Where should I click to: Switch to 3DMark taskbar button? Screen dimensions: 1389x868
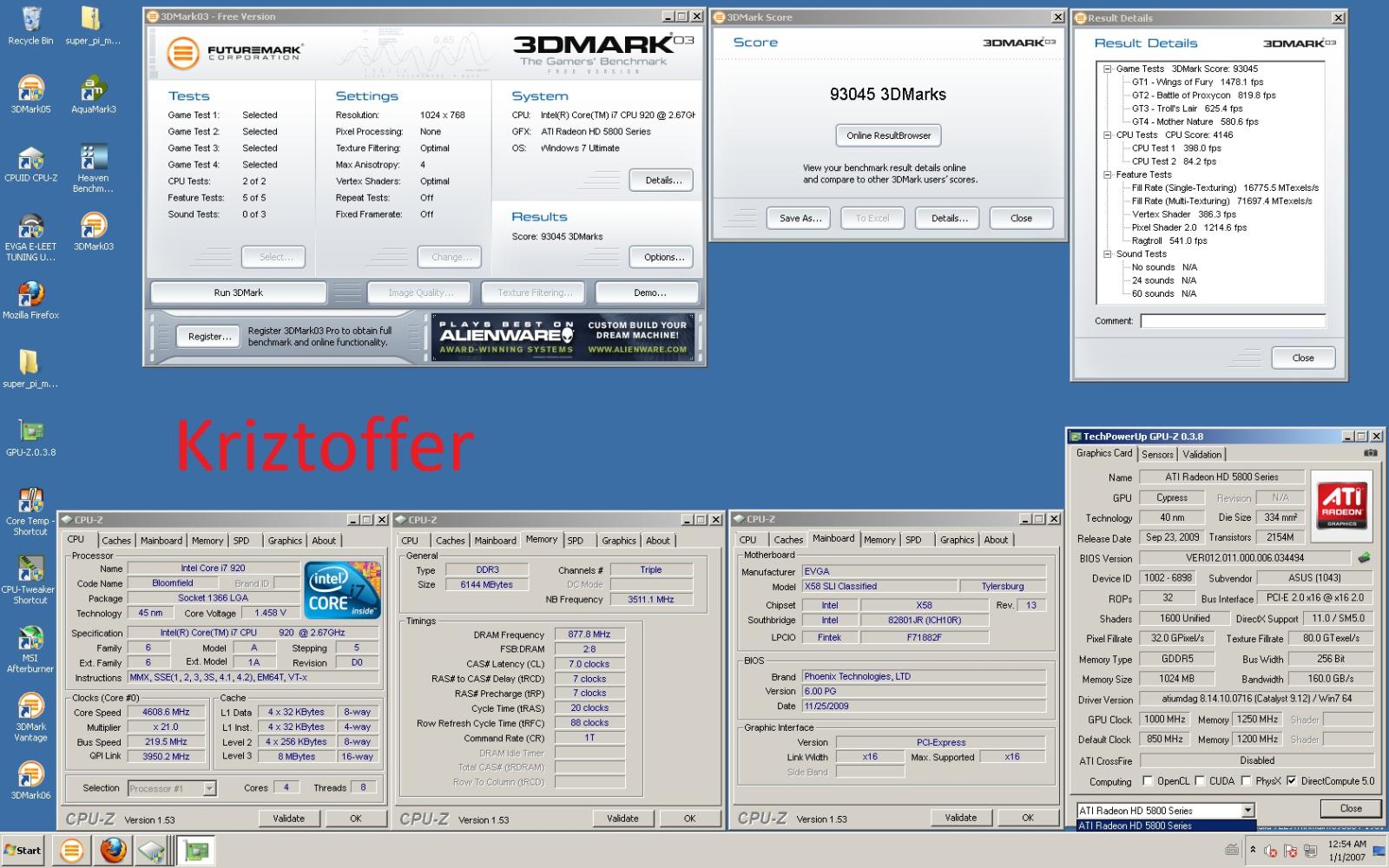pyautogui.click(x=72, y=851)
